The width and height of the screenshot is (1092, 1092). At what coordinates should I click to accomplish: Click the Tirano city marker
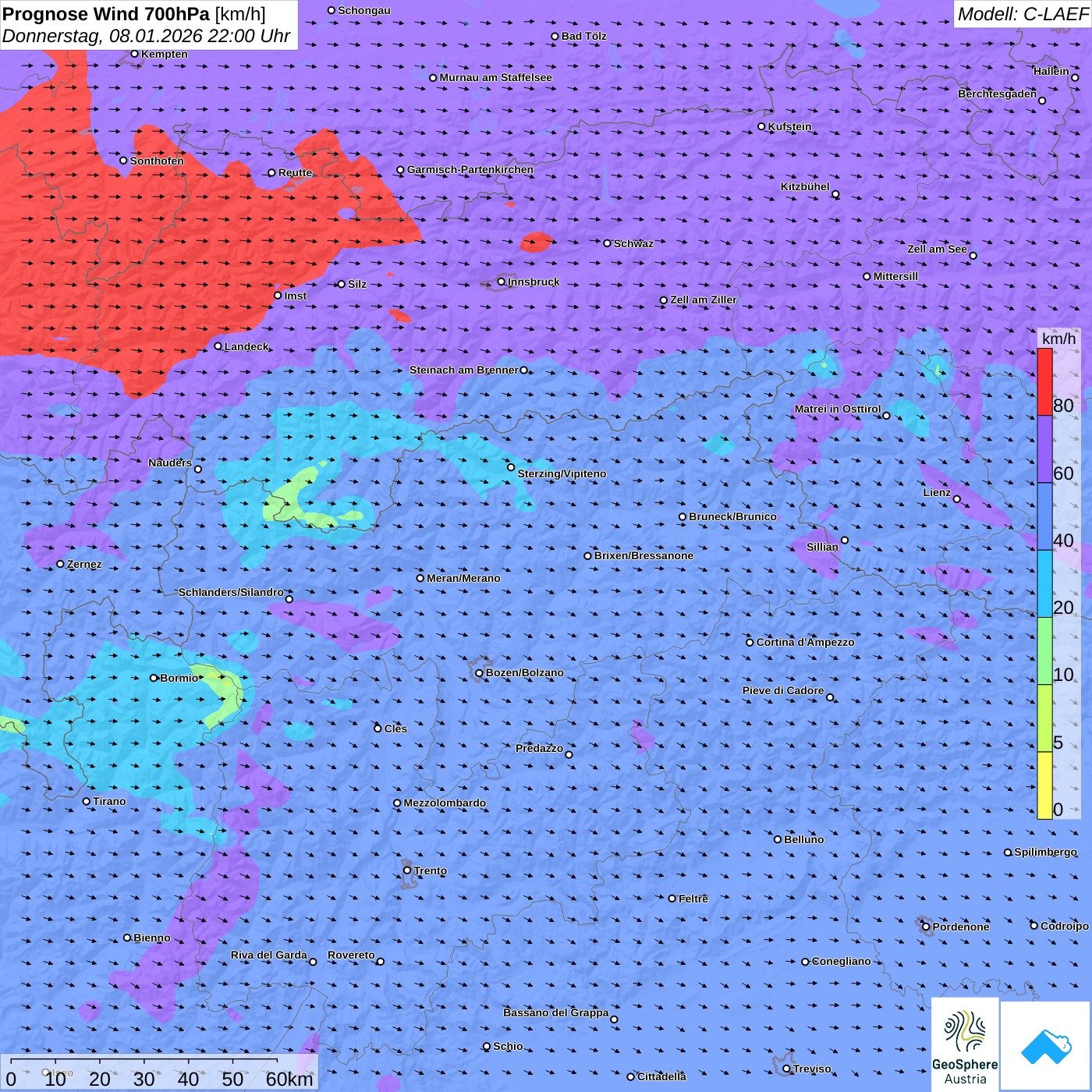click(87, 801)
